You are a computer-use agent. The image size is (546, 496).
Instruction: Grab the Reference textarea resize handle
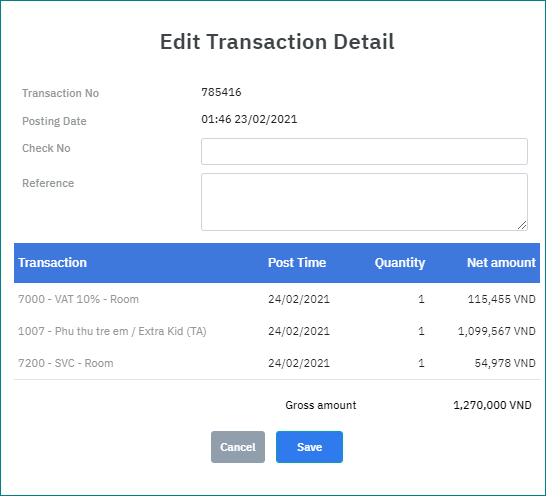522,225
